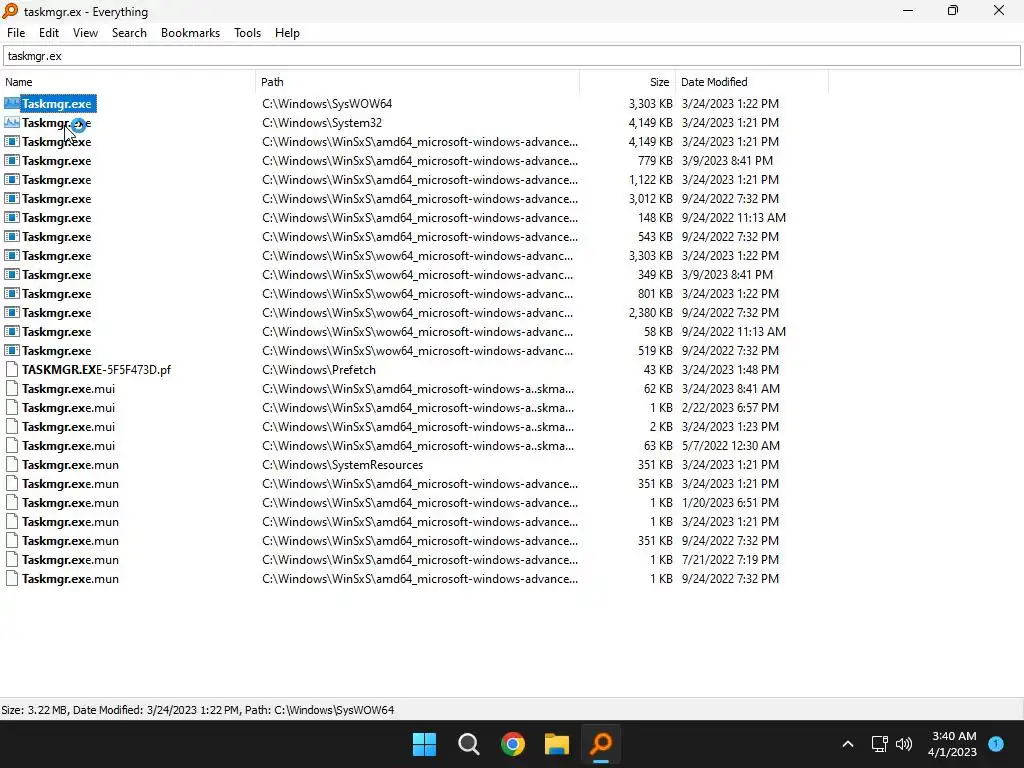Open the File menu
Image resolution: width=1024 pixels, height=768 pixels.
click(x=16, y=33)
